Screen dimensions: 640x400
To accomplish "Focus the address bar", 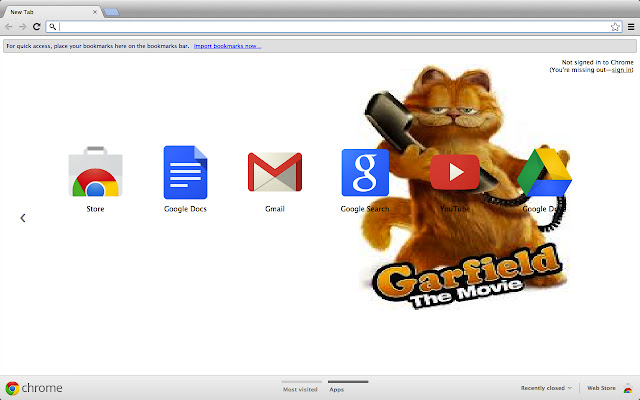I will (x=334, y=27).
